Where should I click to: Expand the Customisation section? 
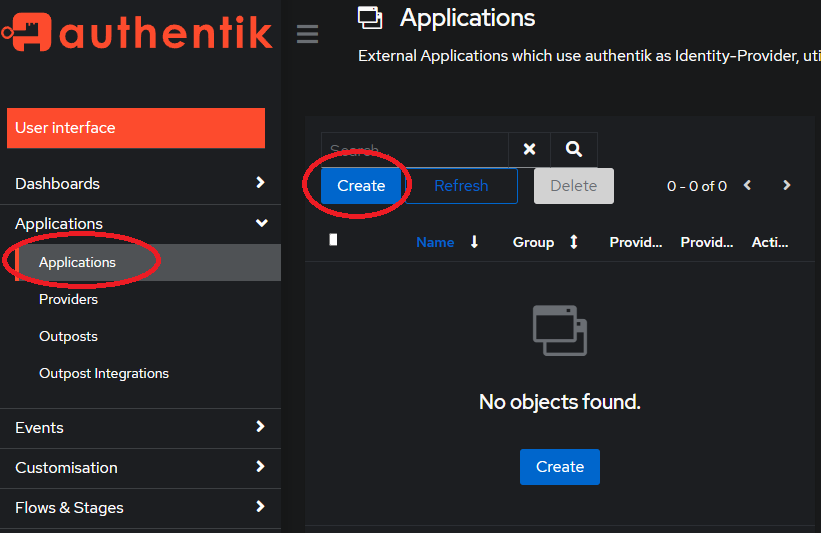coord(140,468)
